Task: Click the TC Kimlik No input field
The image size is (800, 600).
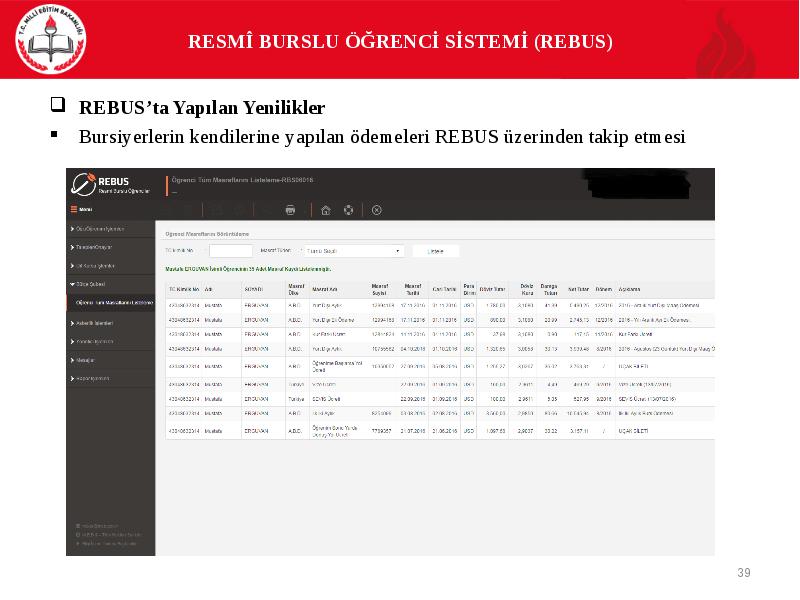Action: 231,251
